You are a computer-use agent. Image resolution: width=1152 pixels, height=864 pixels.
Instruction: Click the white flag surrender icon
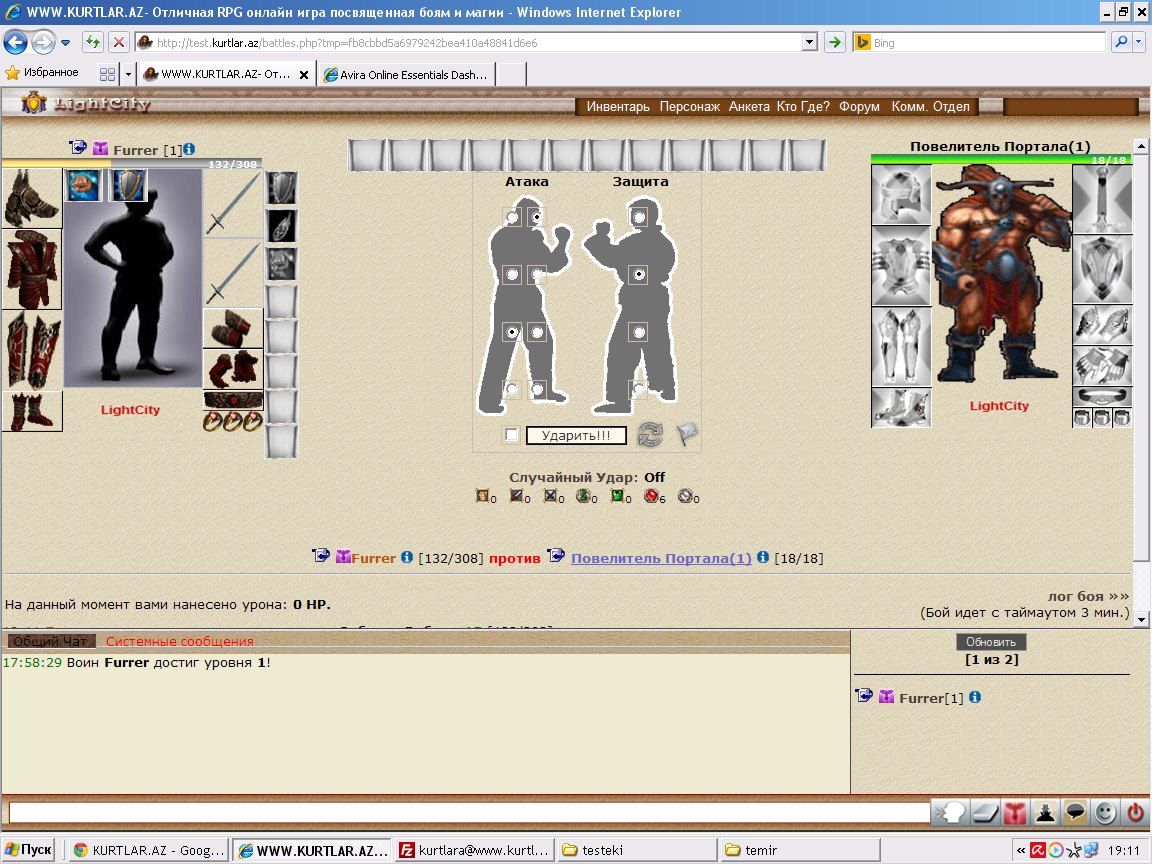click(x=686, y=433)
